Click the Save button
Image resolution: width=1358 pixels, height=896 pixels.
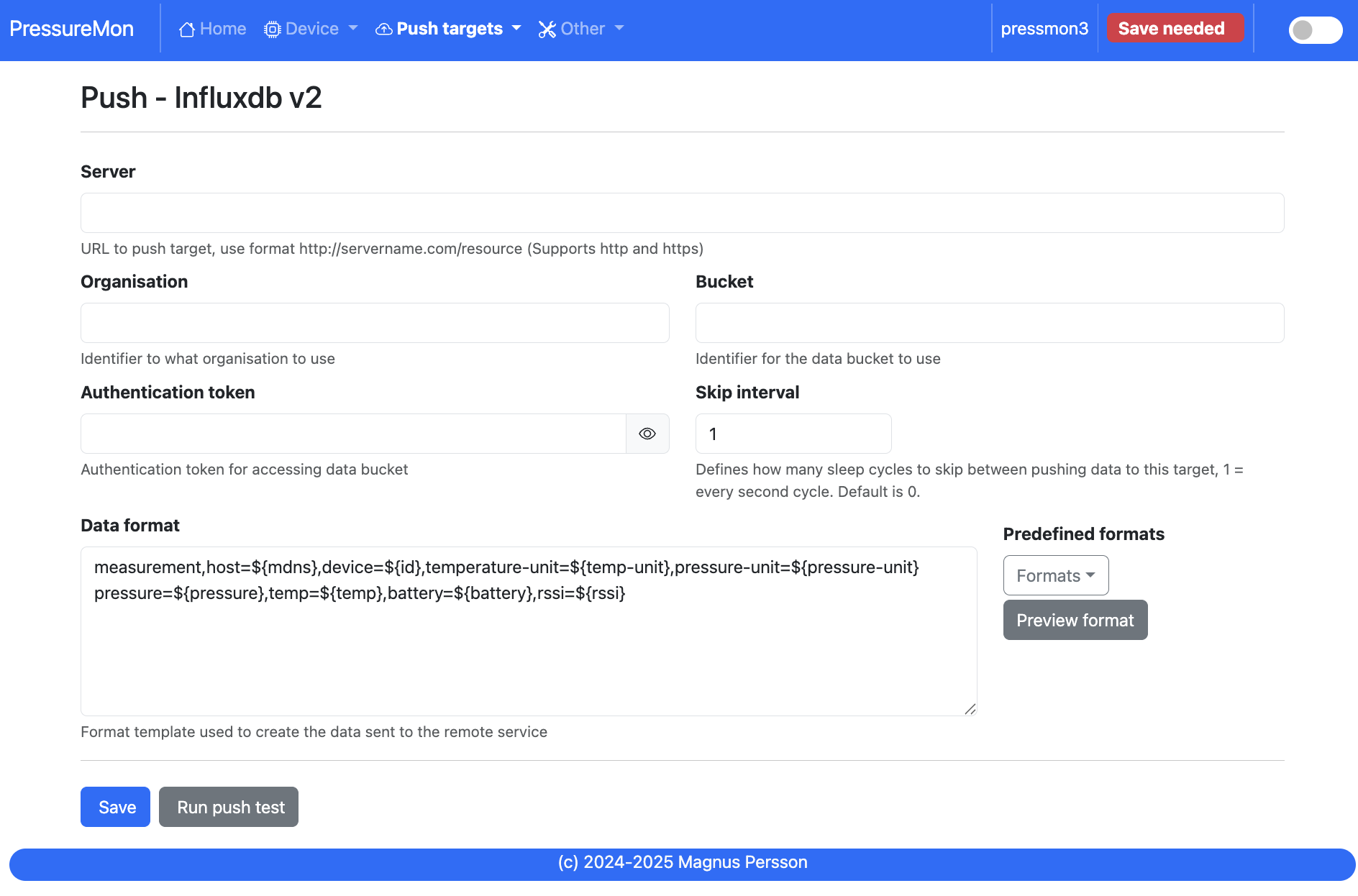click(115, 807)
